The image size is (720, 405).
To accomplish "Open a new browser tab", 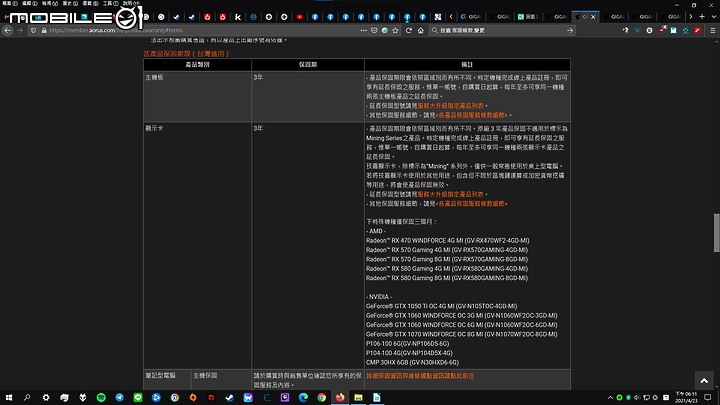I will (x=702, y=17).
